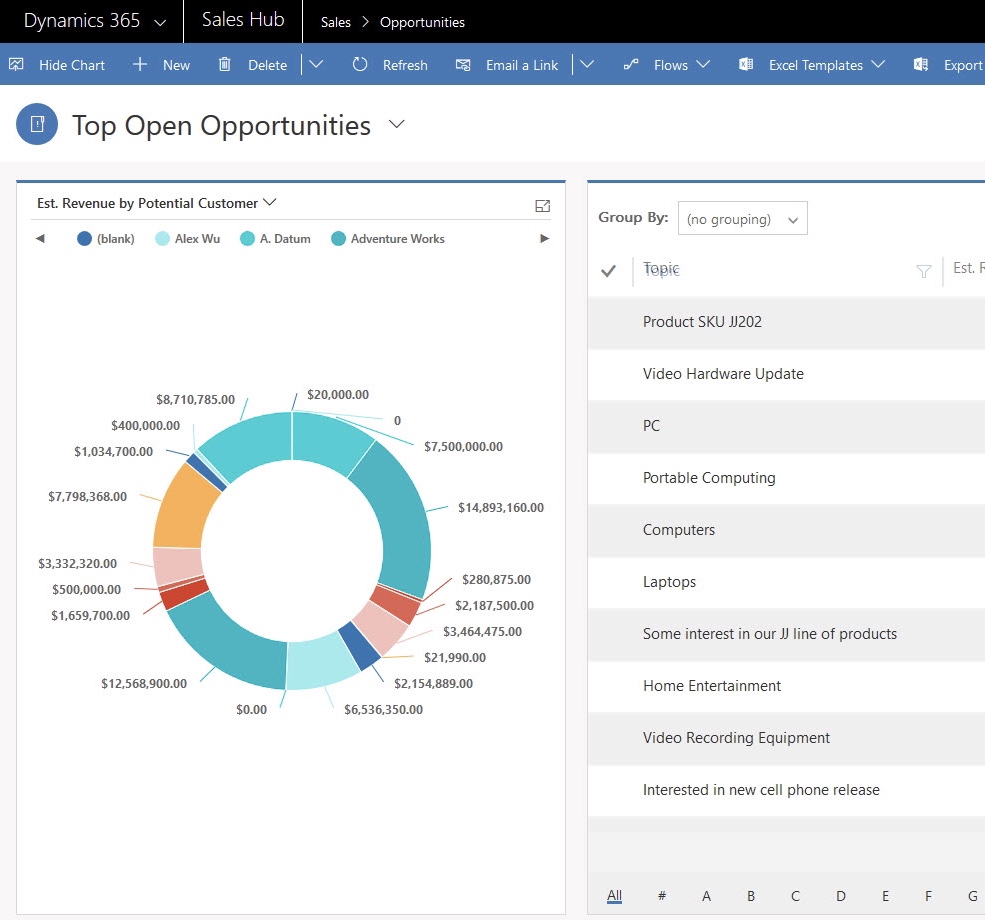Click Opportunities in the breadcrumb

(x=422, y=22)
